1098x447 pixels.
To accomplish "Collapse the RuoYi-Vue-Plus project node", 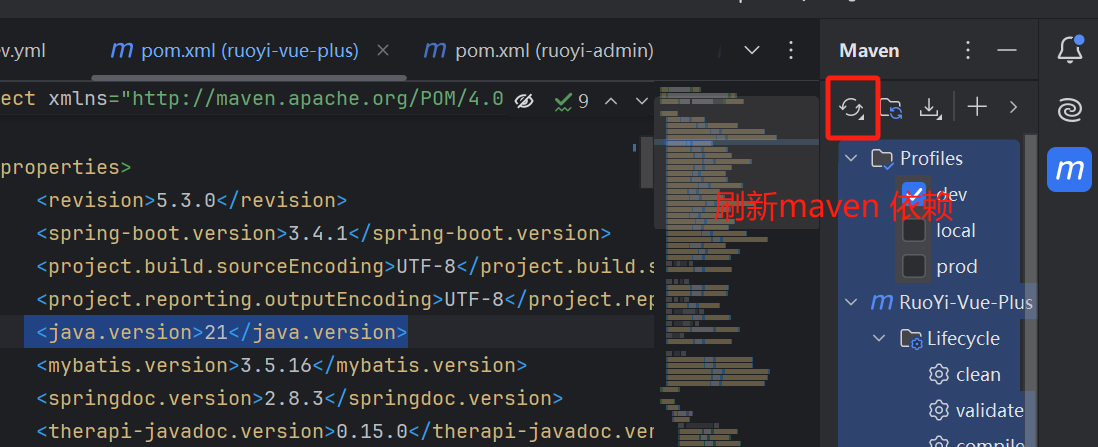I will click(852, 303).
